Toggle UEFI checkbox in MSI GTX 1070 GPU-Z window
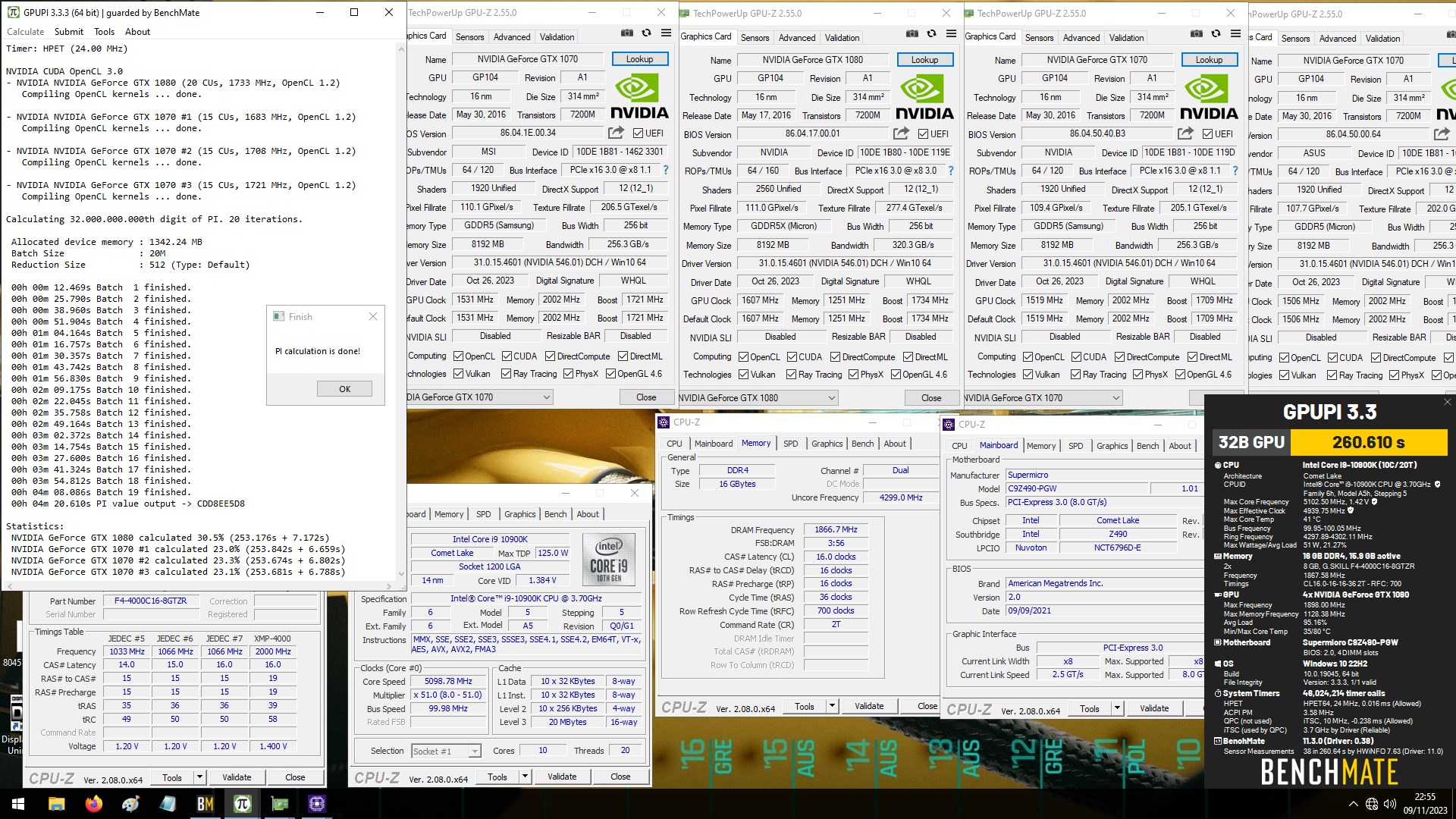 pyautogui.click(x=638, y=133)
